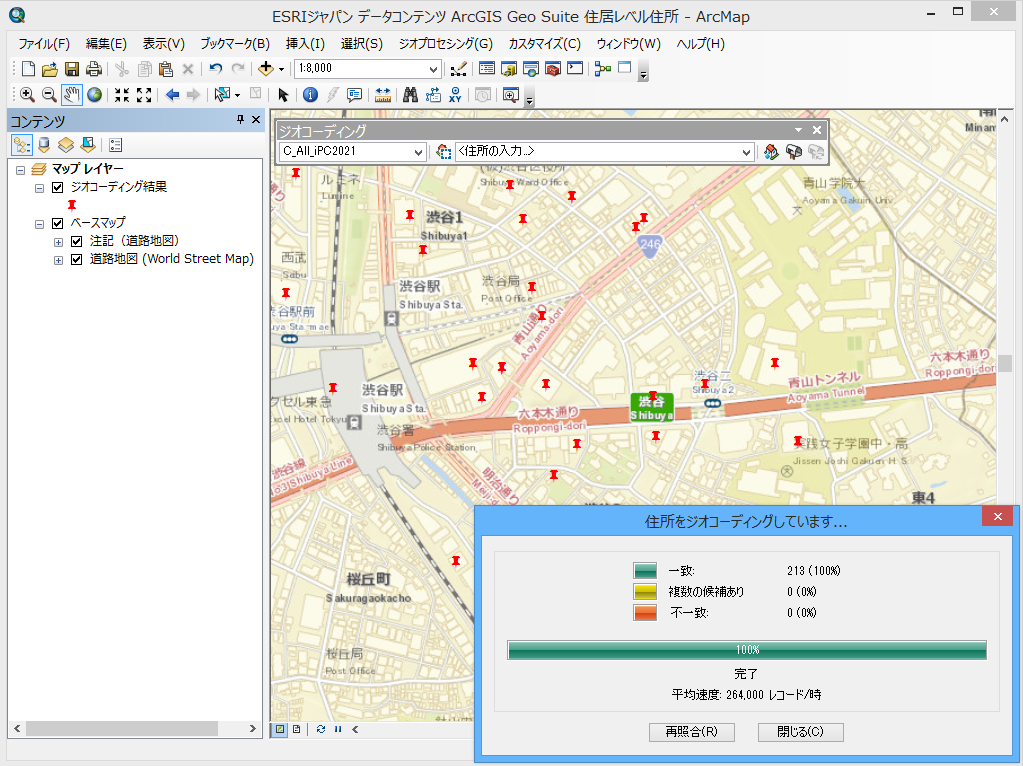This screenshot has height=766, width=1023.
Task: Open the HTML Popup tool
Action: click(354, 95)
